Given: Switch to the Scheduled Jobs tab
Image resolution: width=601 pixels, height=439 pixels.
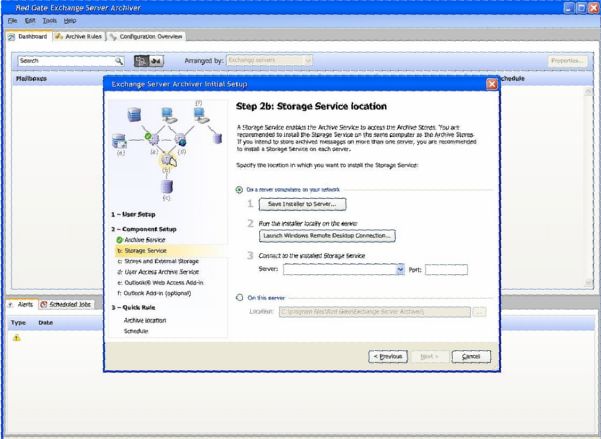Looking at the screenshot, I should coord(66,304).
